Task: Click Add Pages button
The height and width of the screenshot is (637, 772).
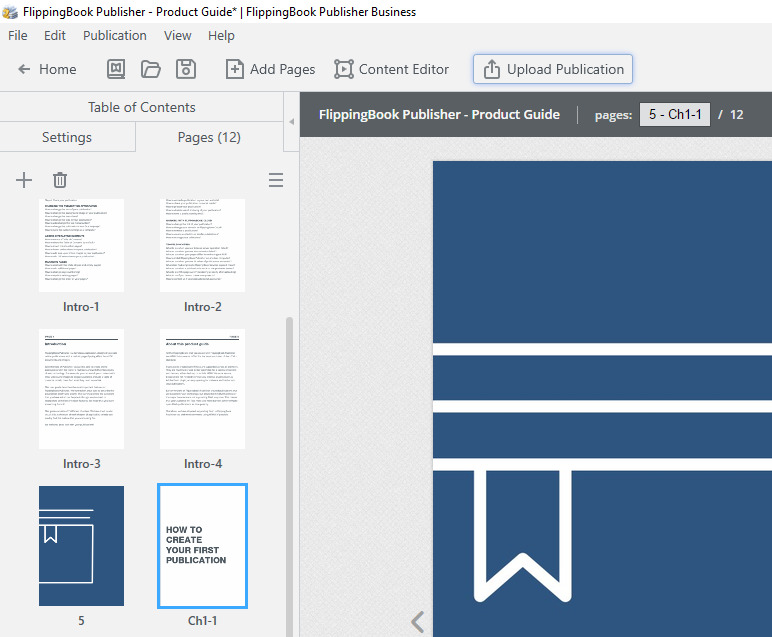Action: [270, 69]
